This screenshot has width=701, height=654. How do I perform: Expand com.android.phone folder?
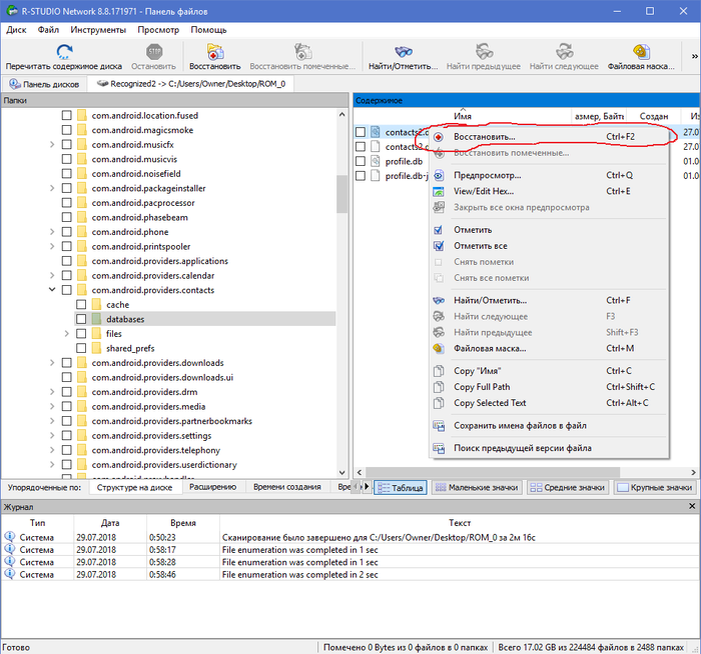click(52, 232)
